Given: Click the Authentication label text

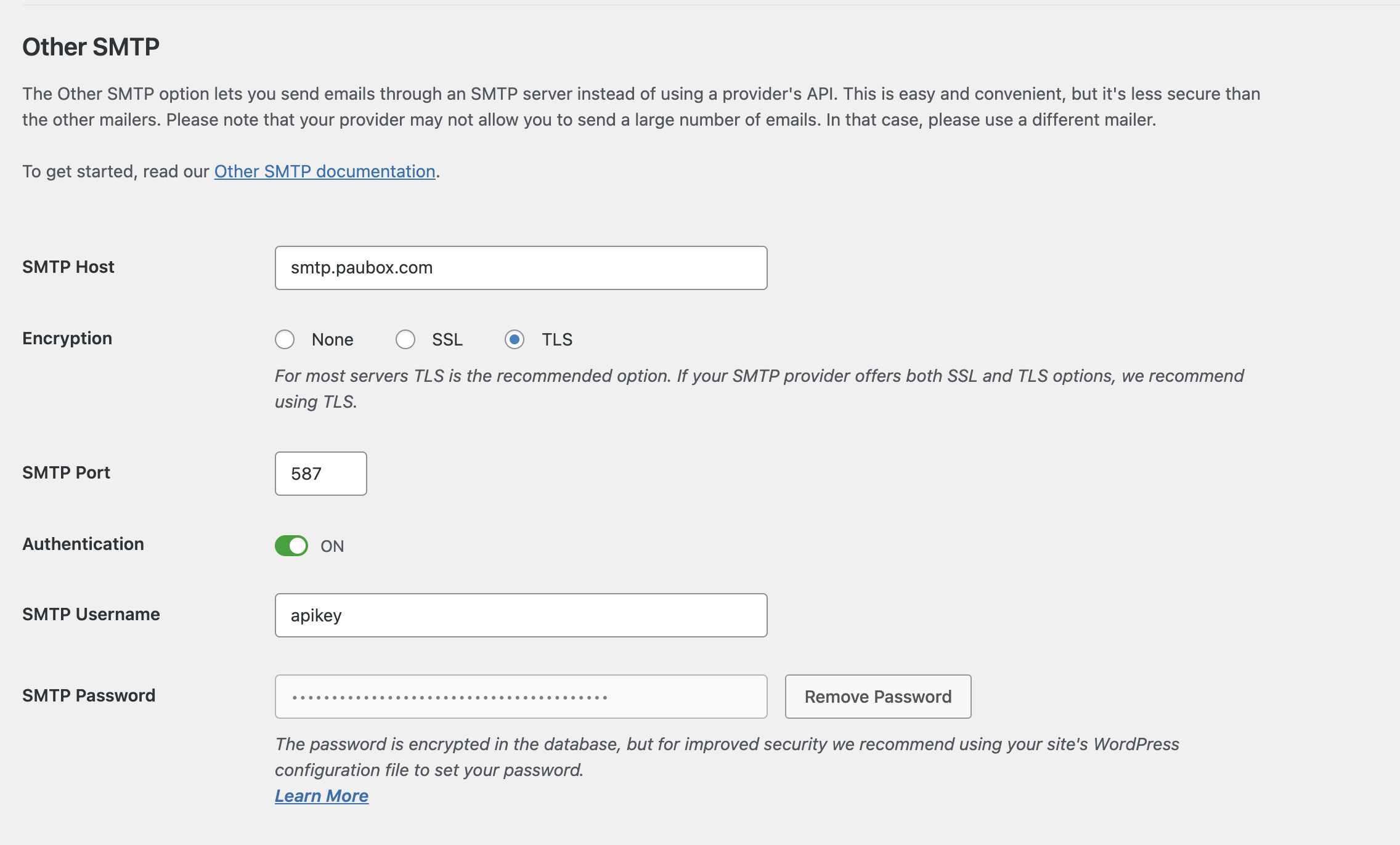Looking at the screenshot, I should [83, 544].
